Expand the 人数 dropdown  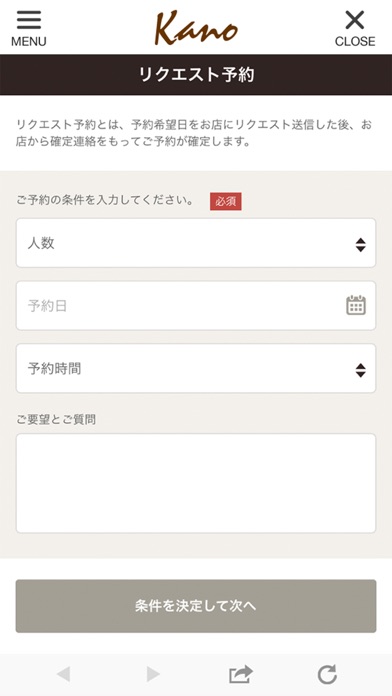coord(196,243)
